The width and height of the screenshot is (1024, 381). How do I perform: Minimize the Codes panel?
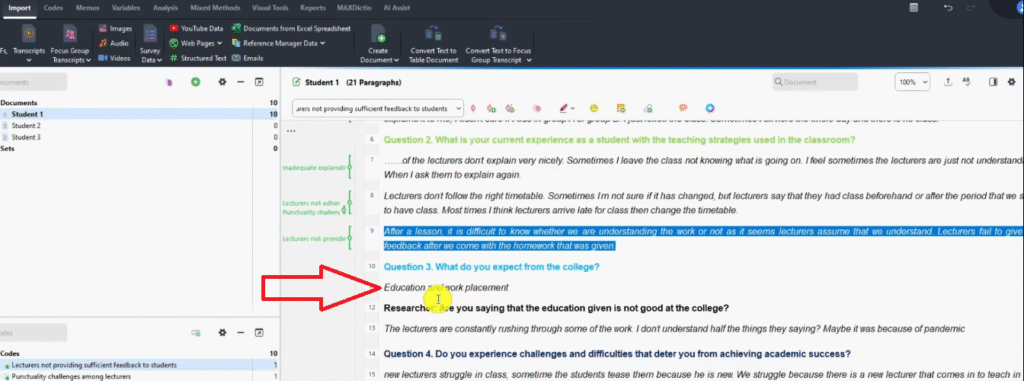coord(240,333)
